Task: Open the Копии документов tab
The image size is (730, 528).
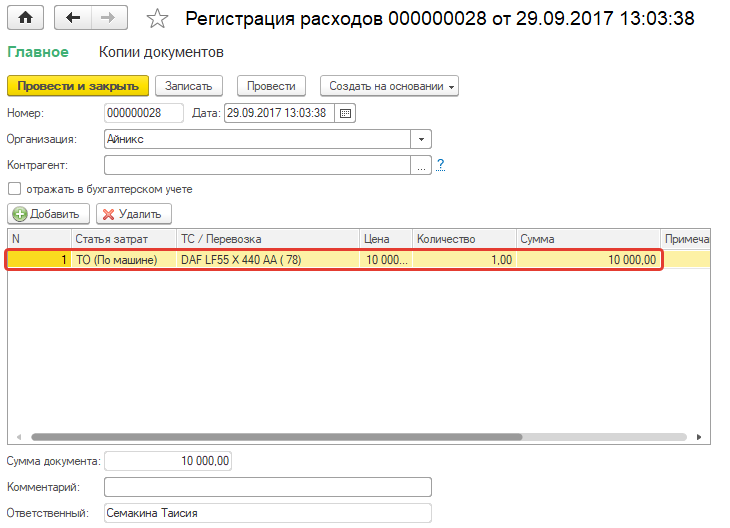Action: 161,52
